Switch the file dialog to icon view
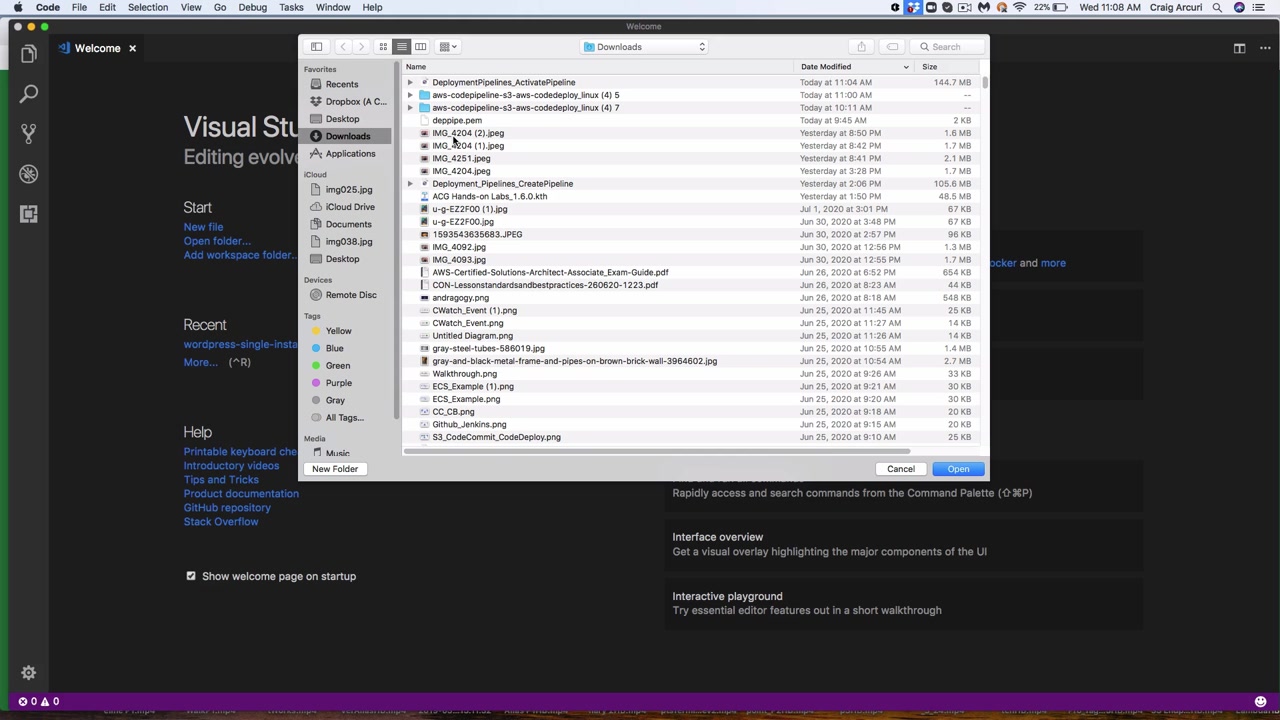 tap(383, 47)
